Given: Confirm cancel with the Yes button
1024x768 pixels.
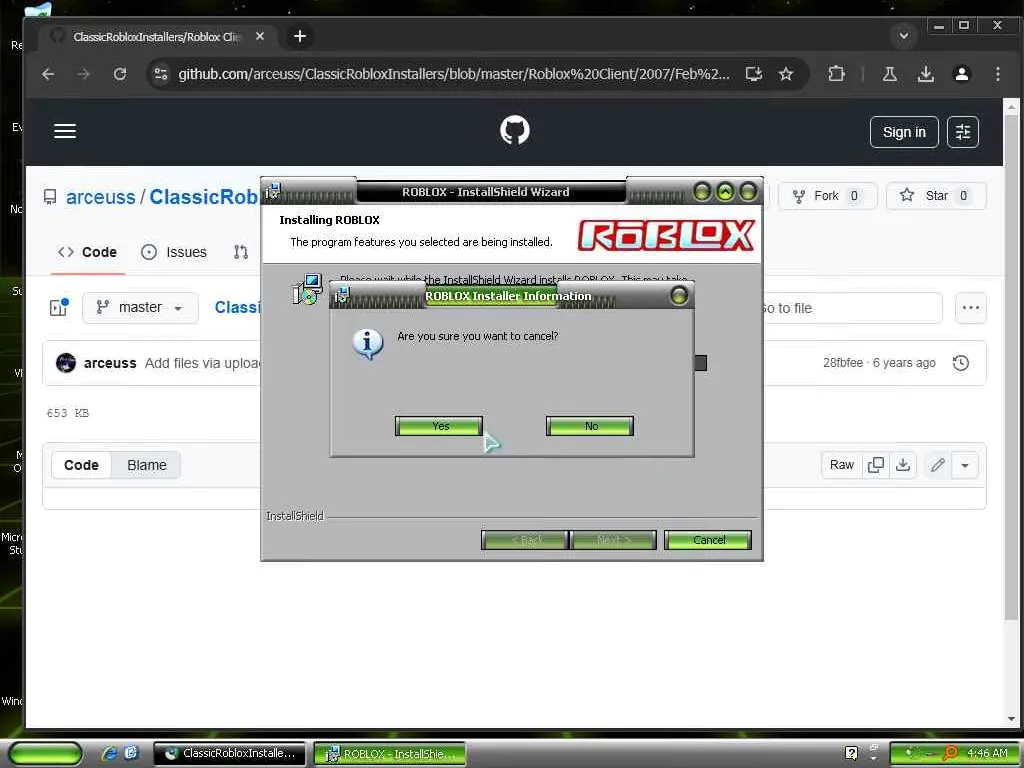Looking at the screenshot, I should click(439, 426).
